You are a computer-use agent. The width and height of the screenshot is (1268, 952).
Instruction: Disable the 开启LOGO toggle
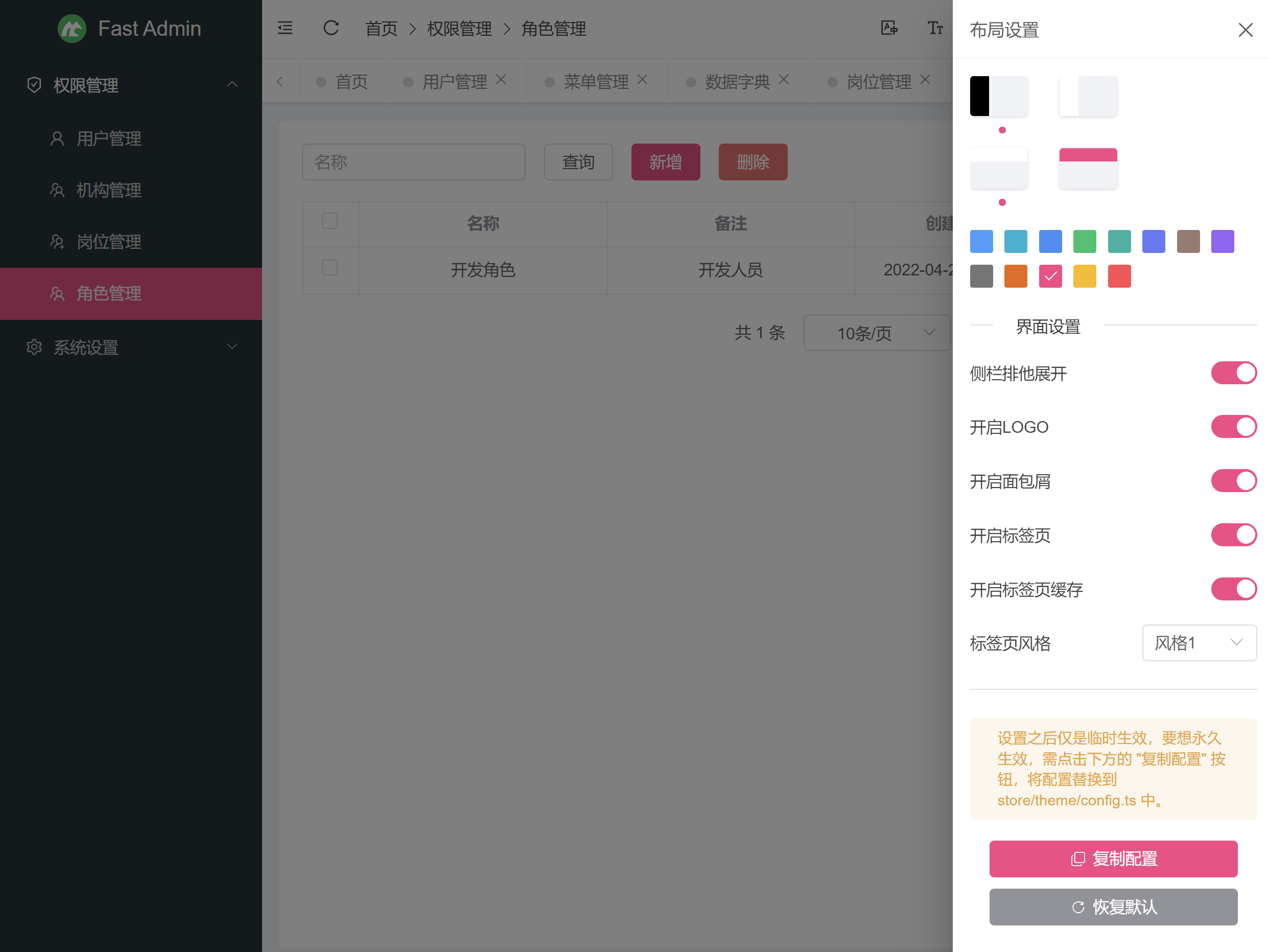tap(1234, 427)
